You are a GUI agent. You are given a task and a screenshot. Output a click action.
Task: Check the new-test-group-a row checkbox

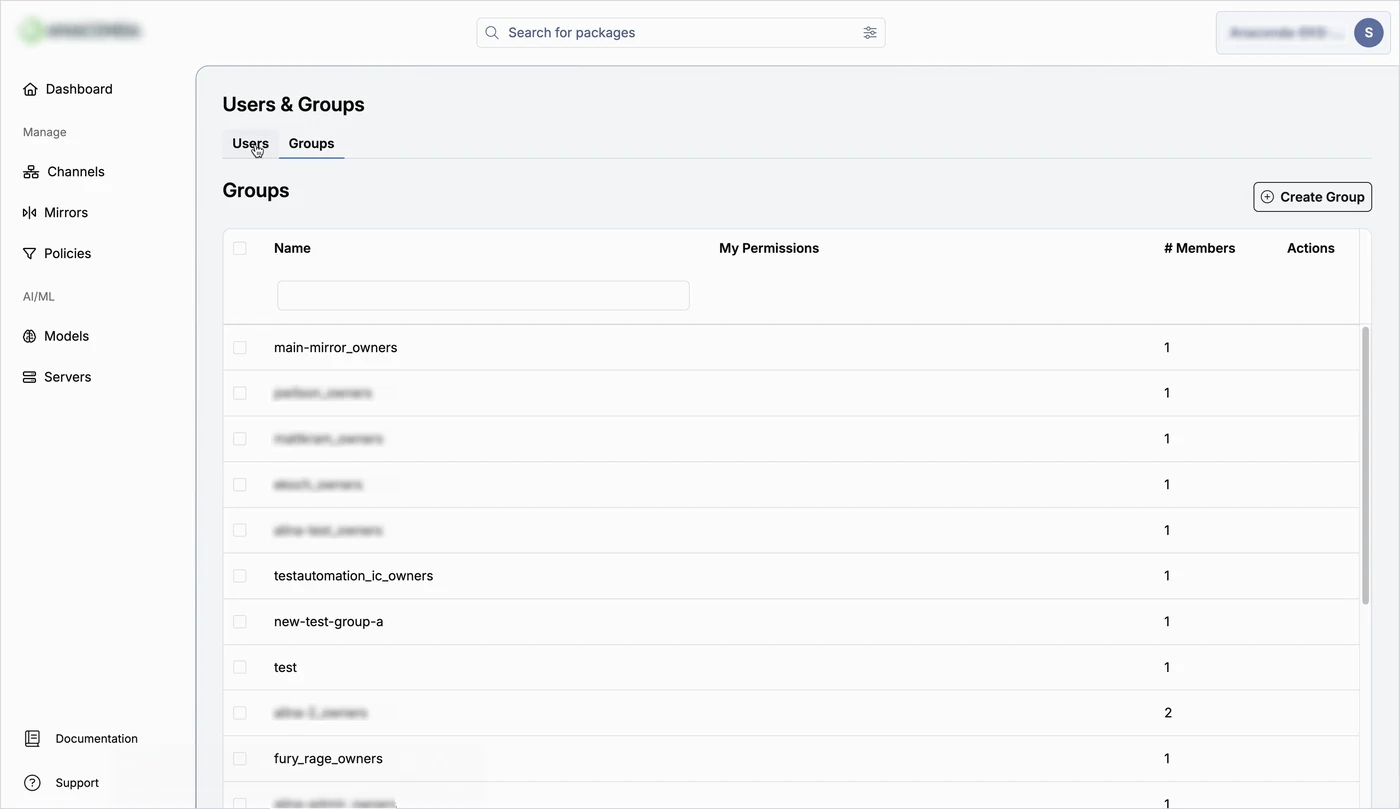240,622
